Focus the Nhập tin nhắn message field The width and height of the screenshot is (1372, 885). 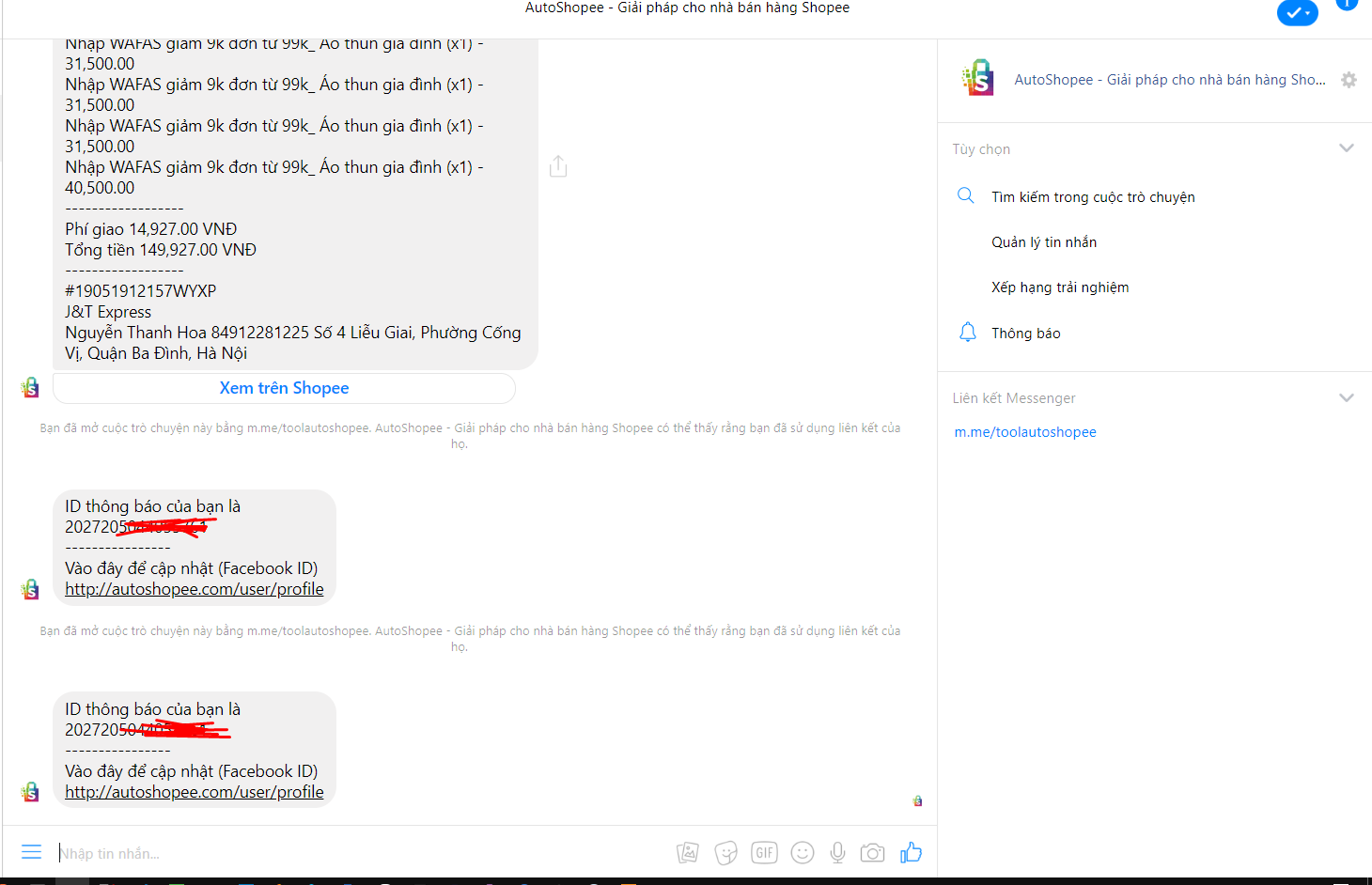(x=362, y=853)
